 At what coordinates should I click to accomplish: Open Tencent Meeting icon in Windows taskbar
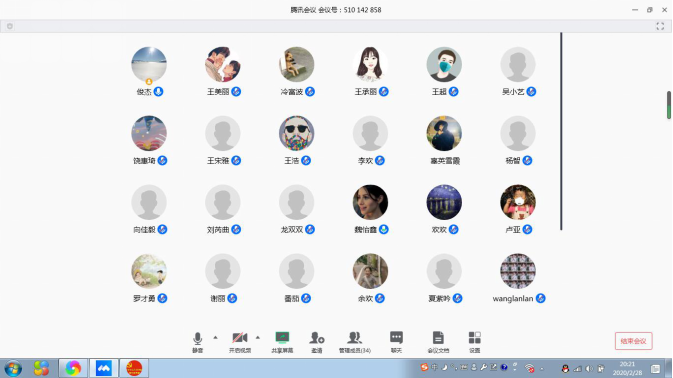[x=103, y=368]
